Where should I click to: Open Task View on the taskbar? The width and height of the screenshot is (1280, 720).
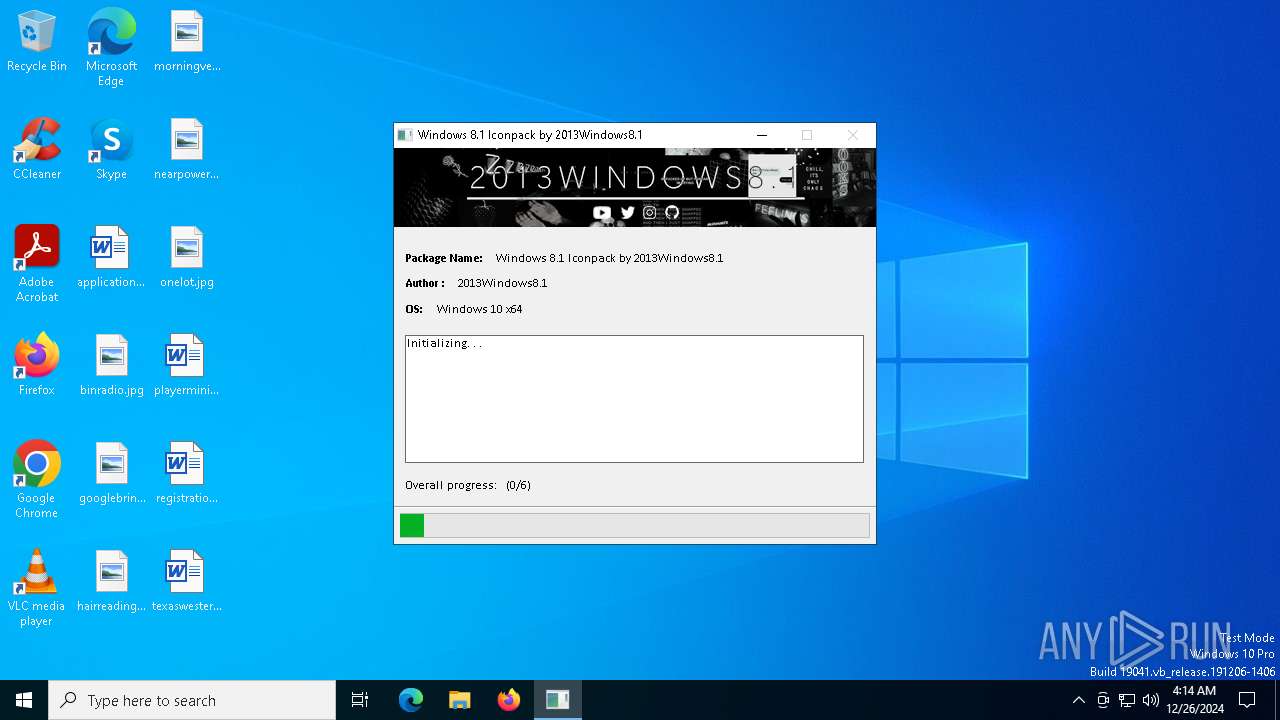pyautogui.click(x=360, y=700)
